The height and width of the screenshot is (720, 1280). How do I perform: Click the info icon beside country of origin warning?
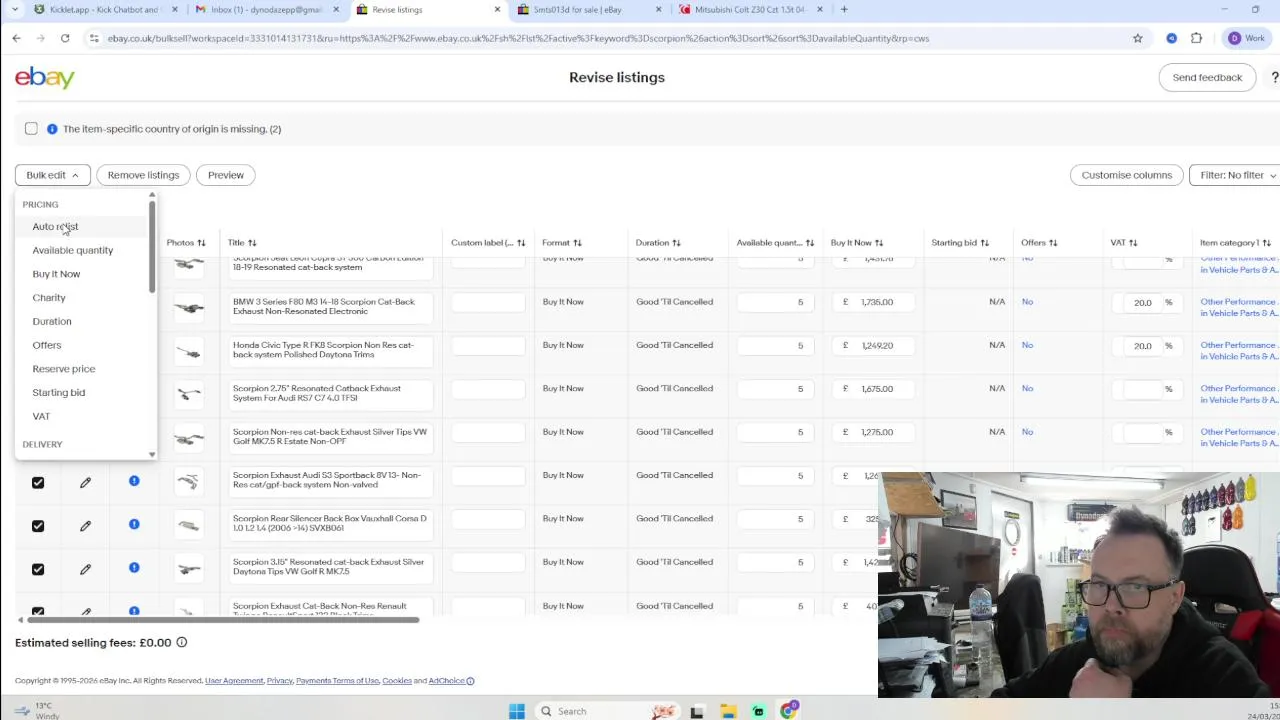[x=52, y=129]
